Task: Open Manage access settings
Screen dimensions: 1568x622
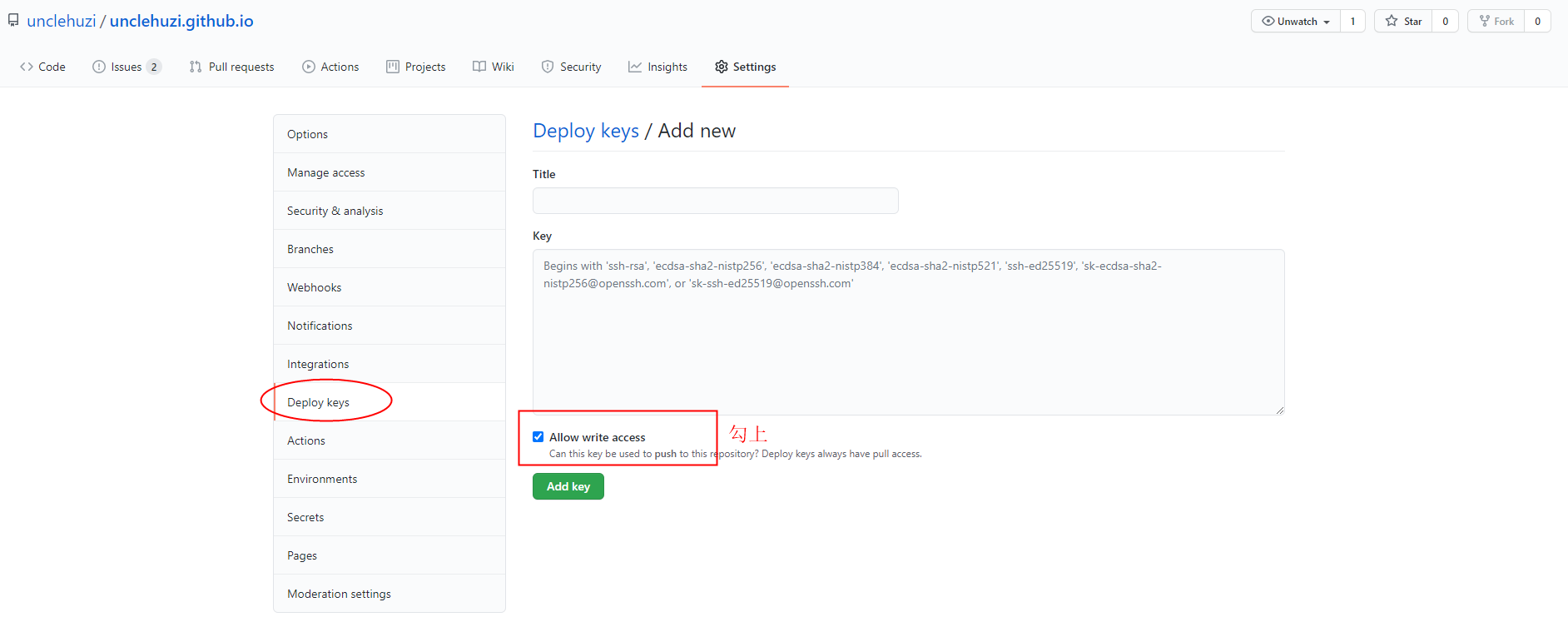Action: tap(390, 172)
